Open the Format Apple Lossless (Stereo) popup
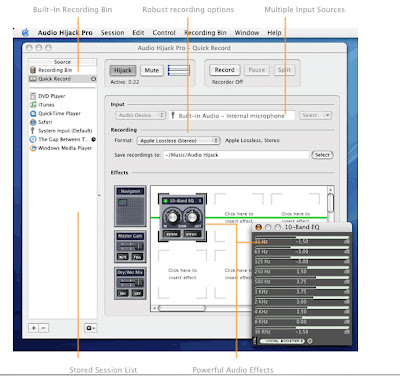 pos(179,141)
